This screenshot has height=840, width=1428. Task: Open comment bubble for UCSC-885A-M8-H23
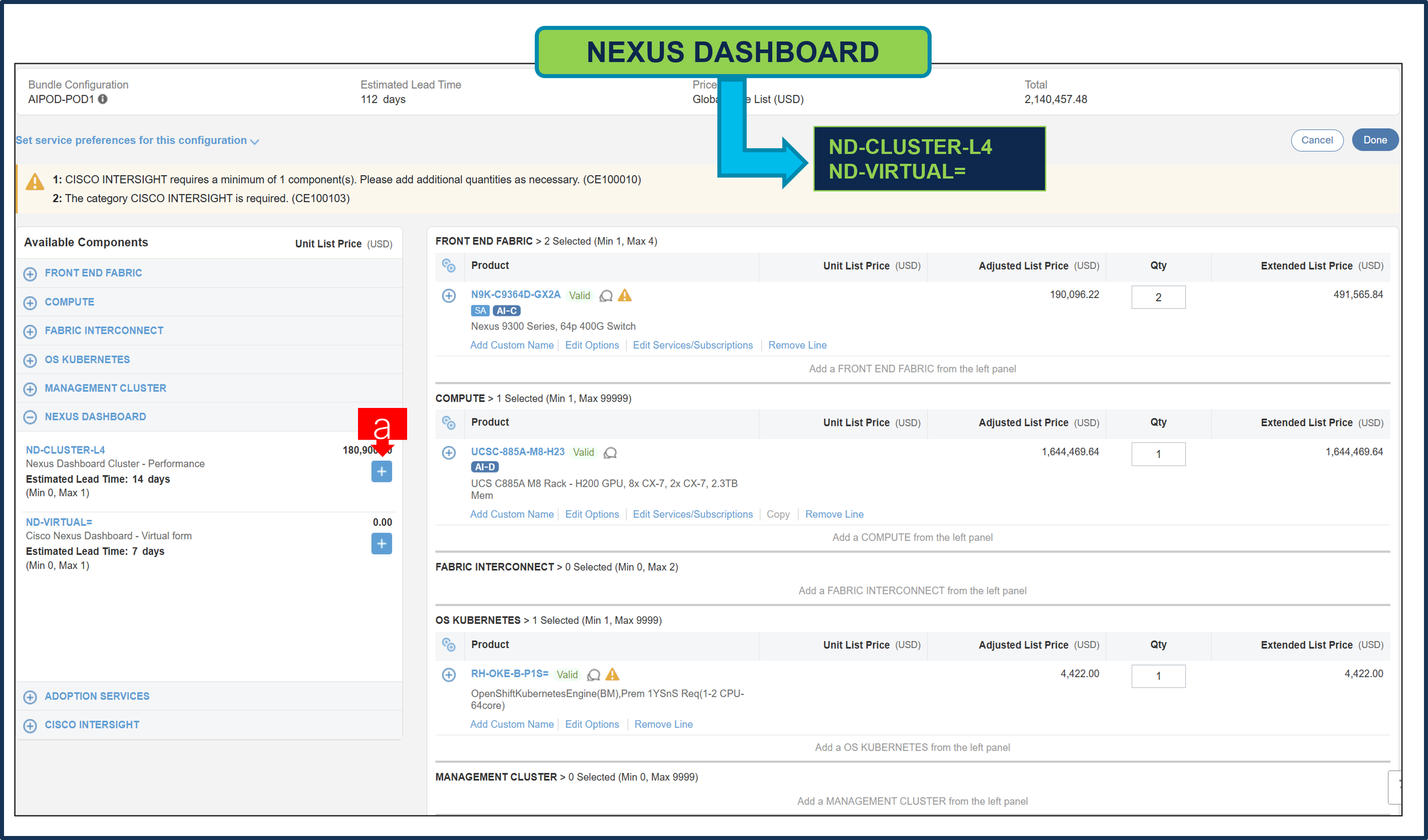(x=610, y=453)
